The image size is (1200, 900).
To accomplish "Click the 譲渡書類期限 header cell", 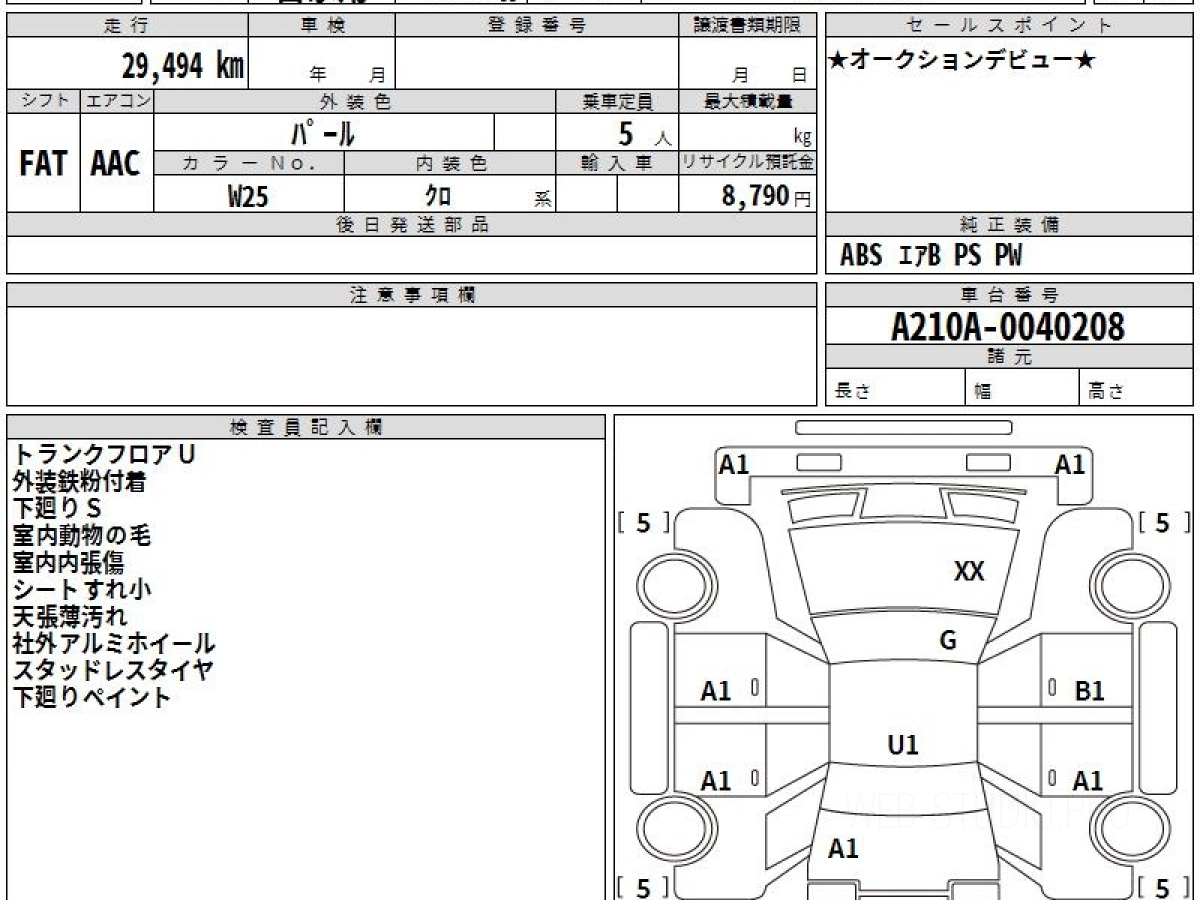I will (x=747, y=26).
